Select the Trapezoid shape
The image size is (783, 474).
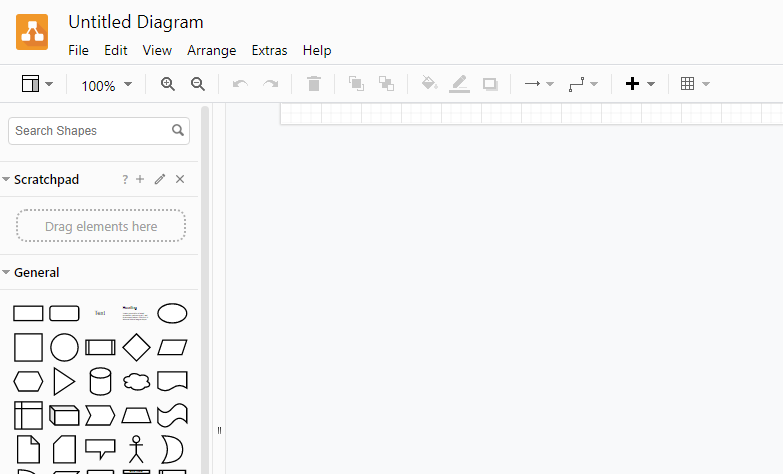pos(136,416)
